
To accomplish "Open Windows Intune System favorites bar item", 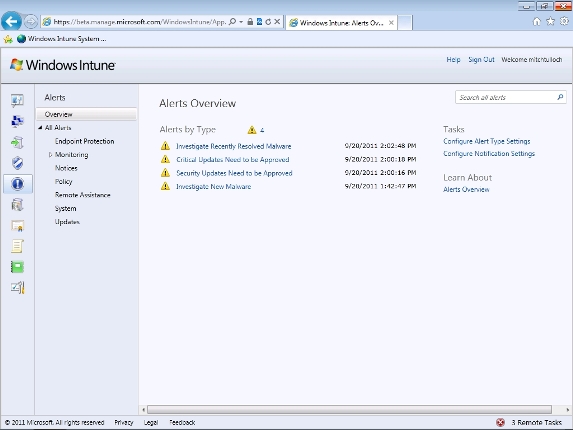I will 62,39.
